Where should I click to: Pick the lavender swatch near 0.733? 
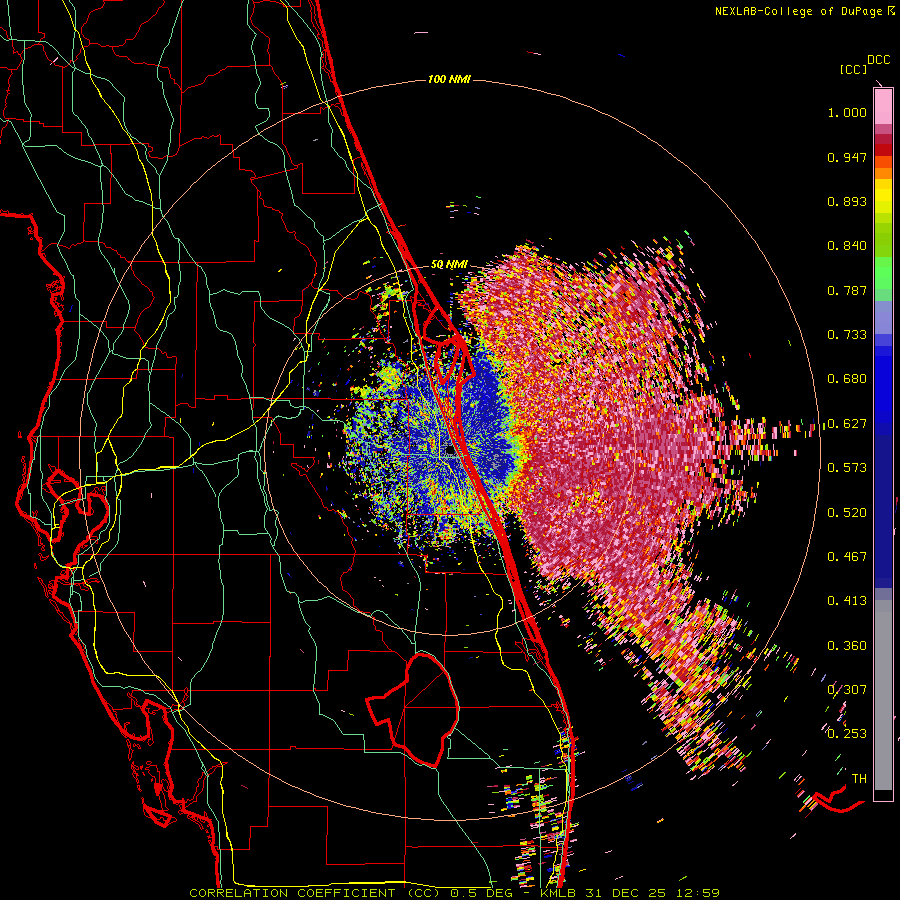click(883, 317)
